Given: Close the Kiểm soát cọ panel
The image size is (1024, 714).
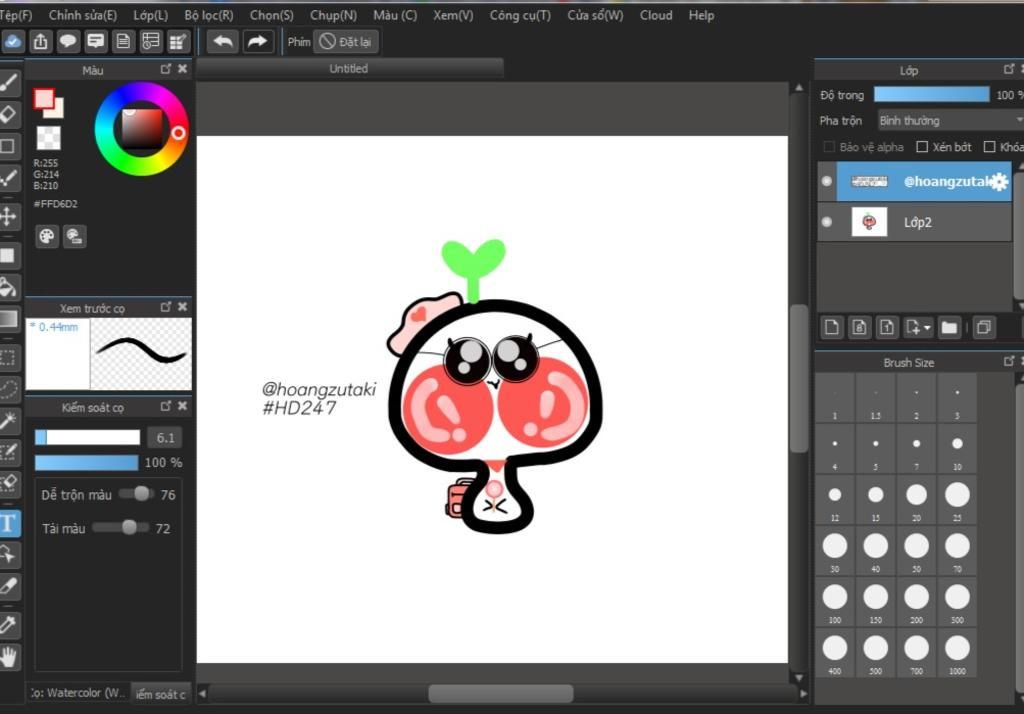Looking at the screenshot, I should 183,406.
